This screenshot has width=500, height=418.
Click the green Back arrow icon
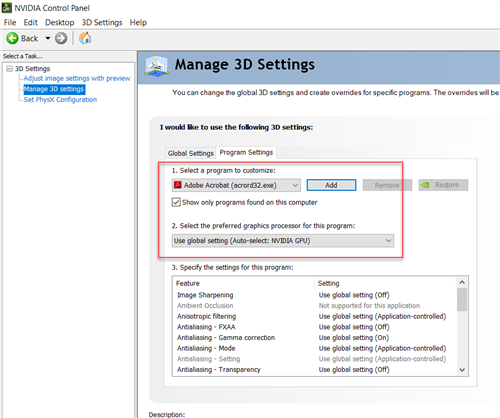12,38
